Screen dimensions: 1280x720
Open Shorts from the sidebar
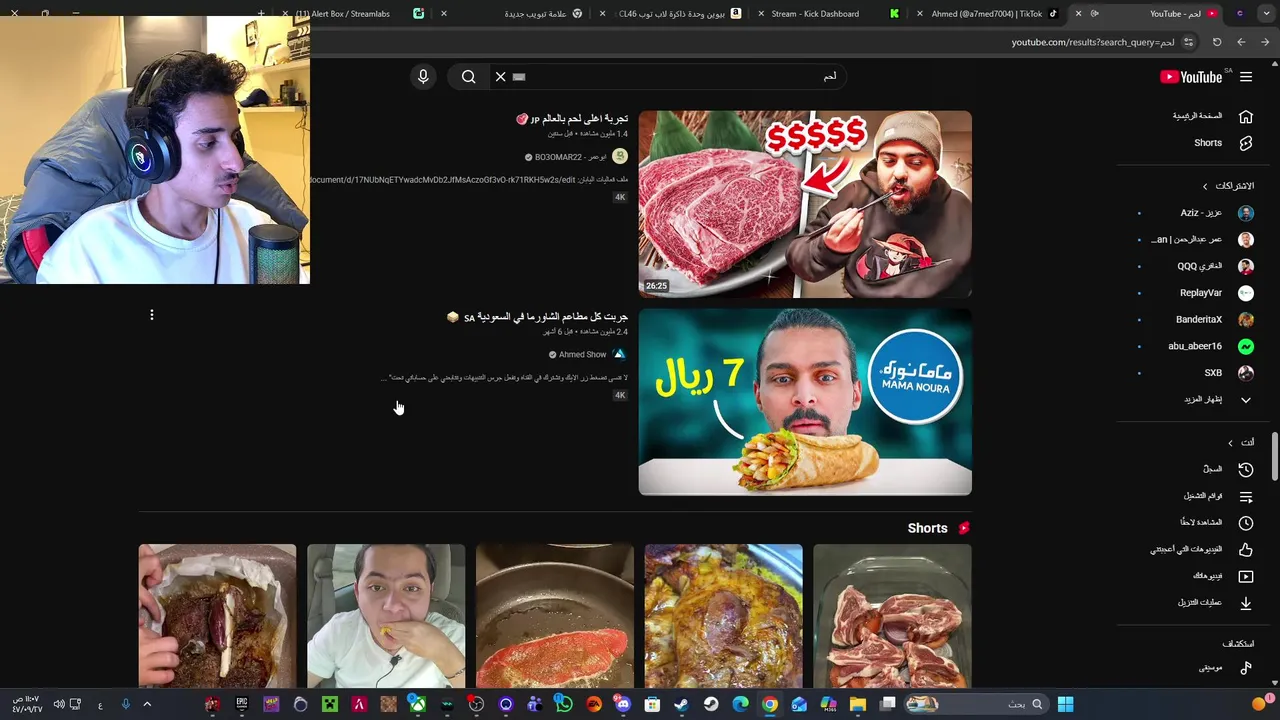(1222, 143)
